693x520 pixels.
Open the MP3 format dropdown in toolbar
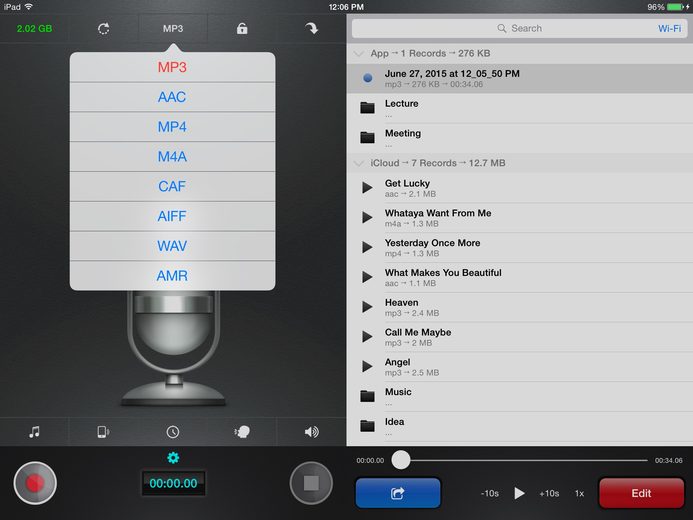click(x=173, y=29)
